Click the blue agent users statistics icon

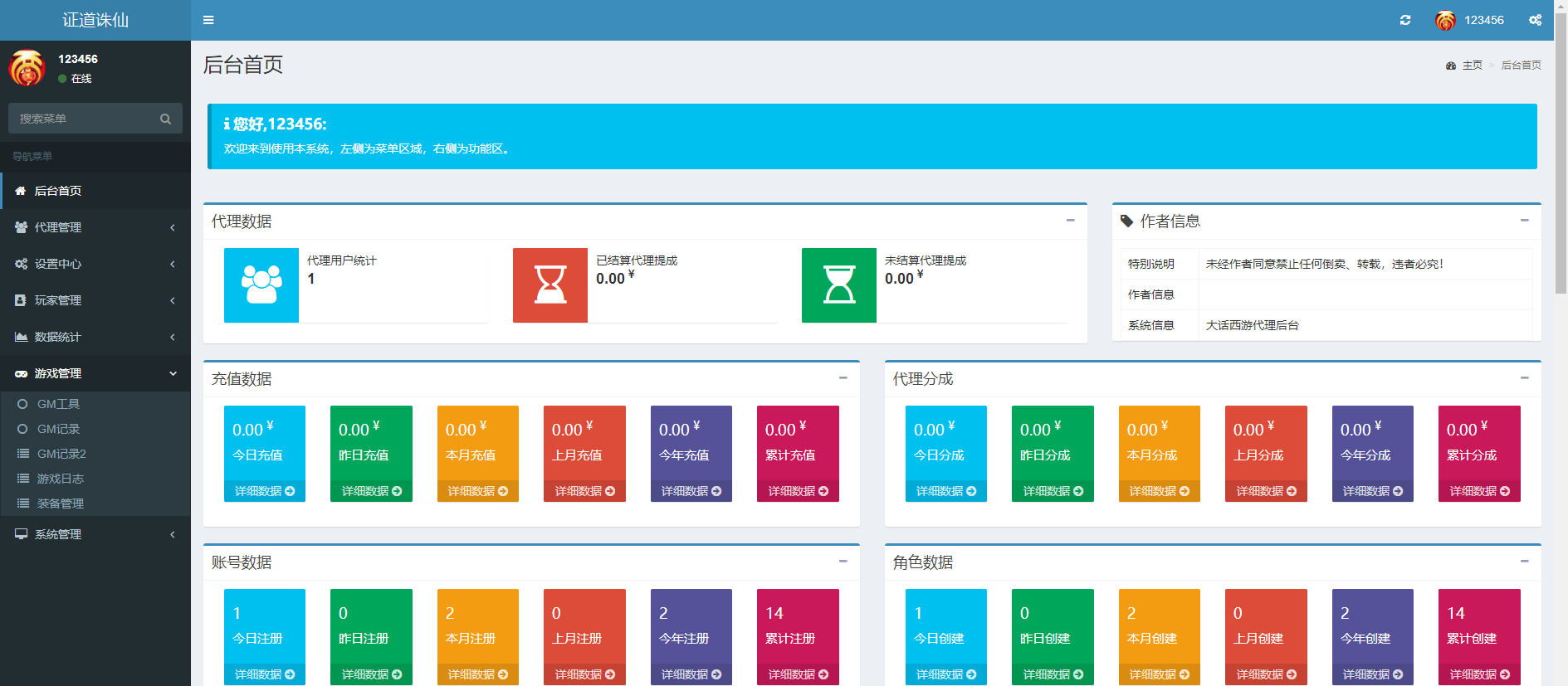point(261,285)
